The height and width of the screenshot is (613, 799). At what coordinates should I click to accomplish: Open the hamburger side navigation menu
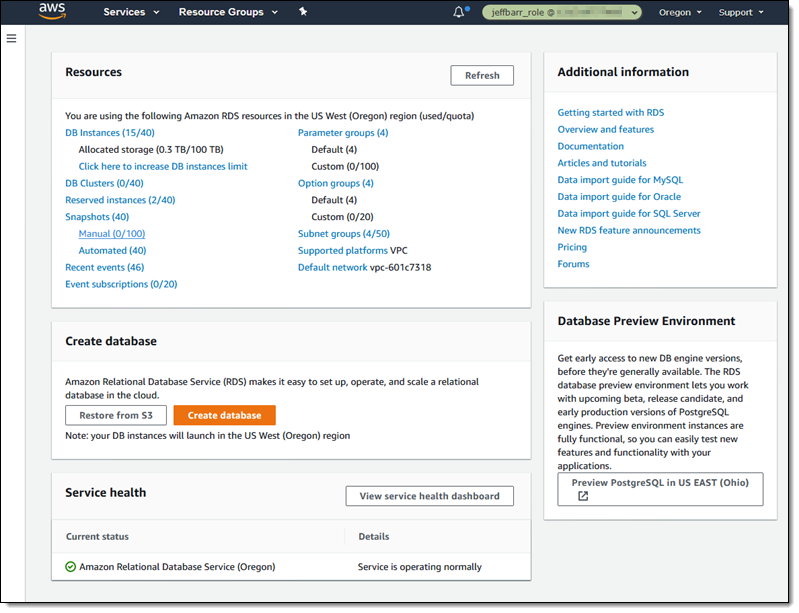[x=12, y=38]
